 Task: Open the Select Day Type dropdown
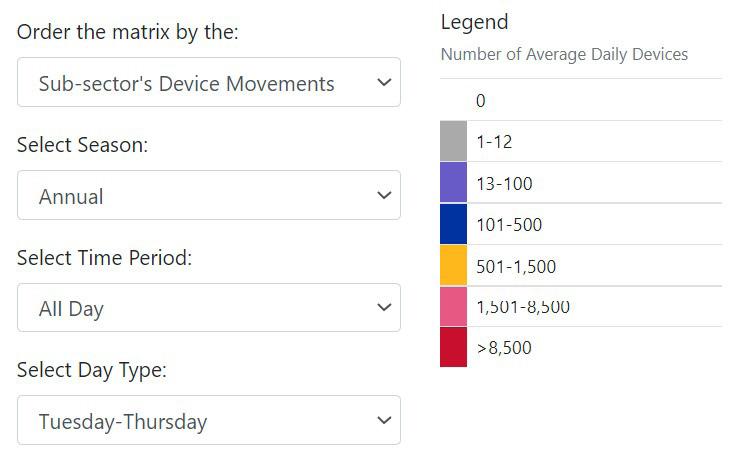tap(208, 421)
